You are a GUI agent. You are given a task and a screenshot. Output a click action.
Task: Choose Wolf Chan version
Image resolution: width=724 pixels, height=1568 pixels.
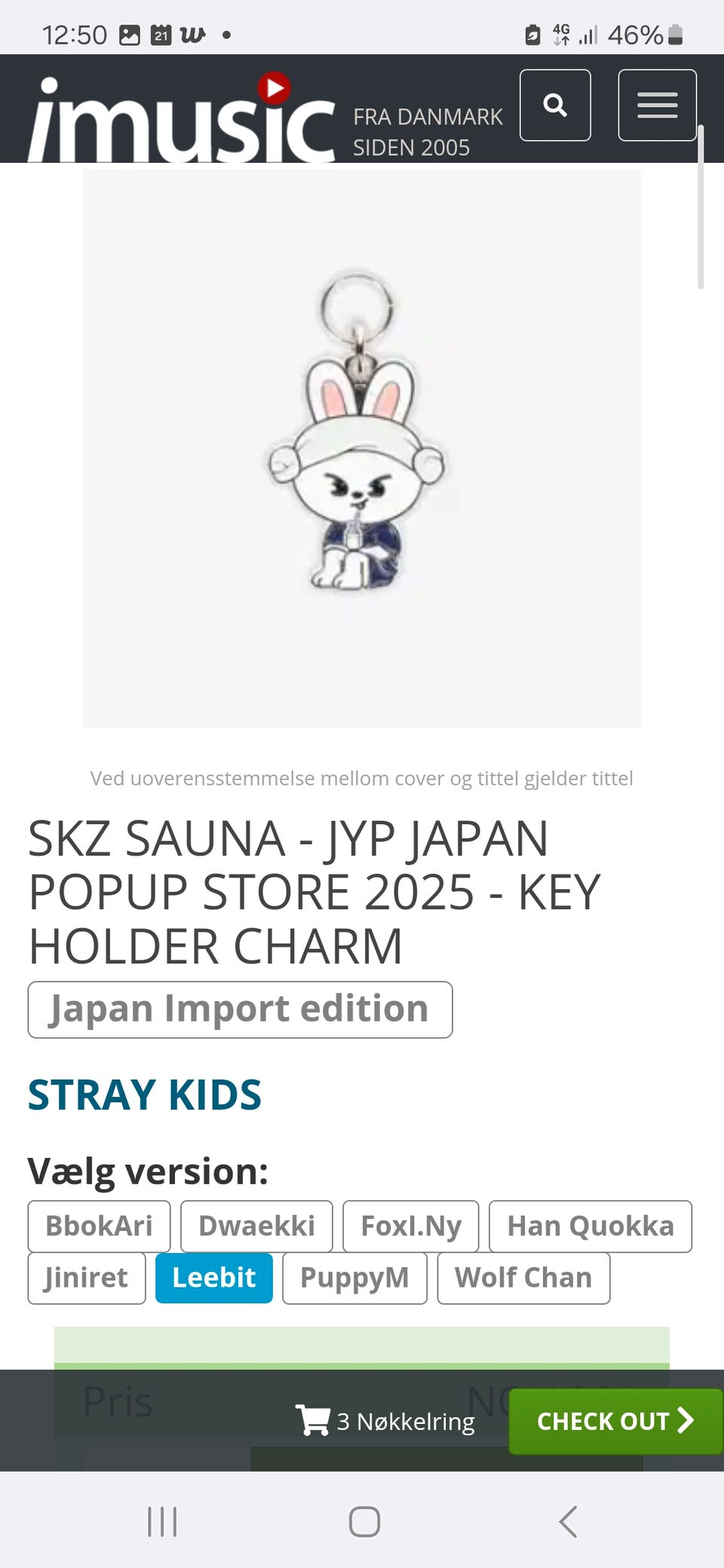(523, 1278)
